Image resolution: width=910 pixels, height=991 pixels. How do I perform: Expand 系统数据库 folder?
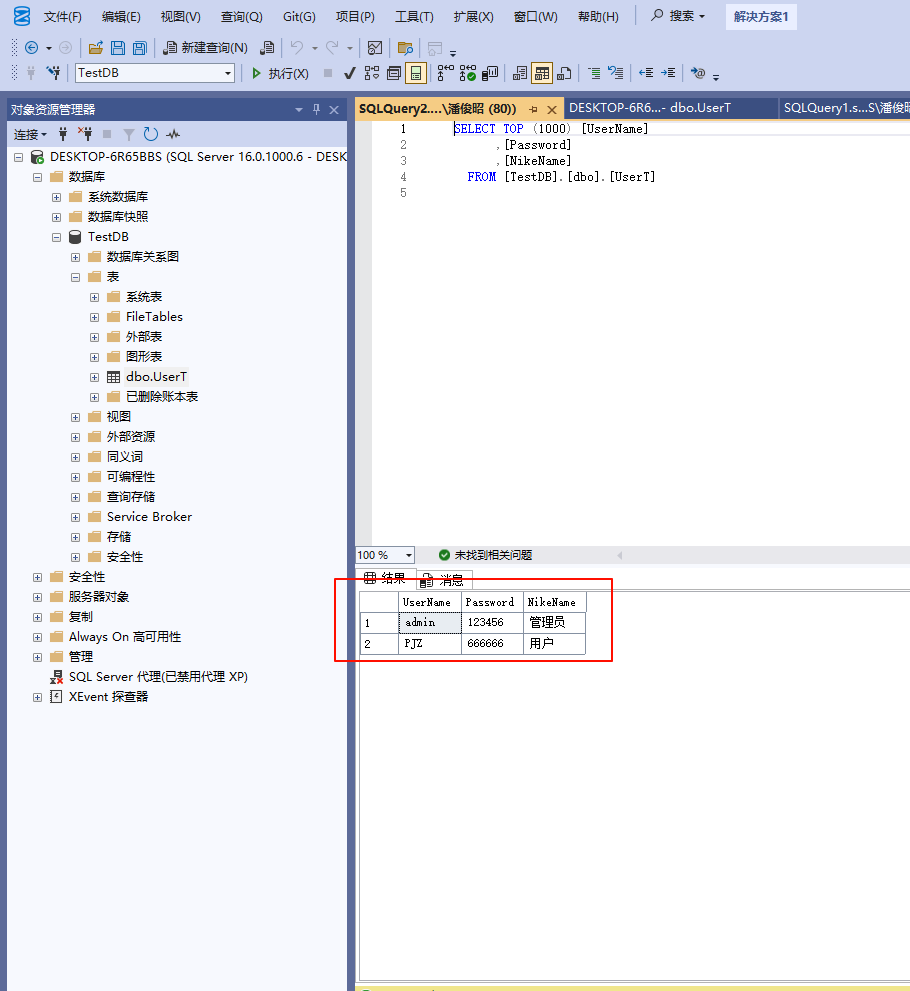(56, 197)
